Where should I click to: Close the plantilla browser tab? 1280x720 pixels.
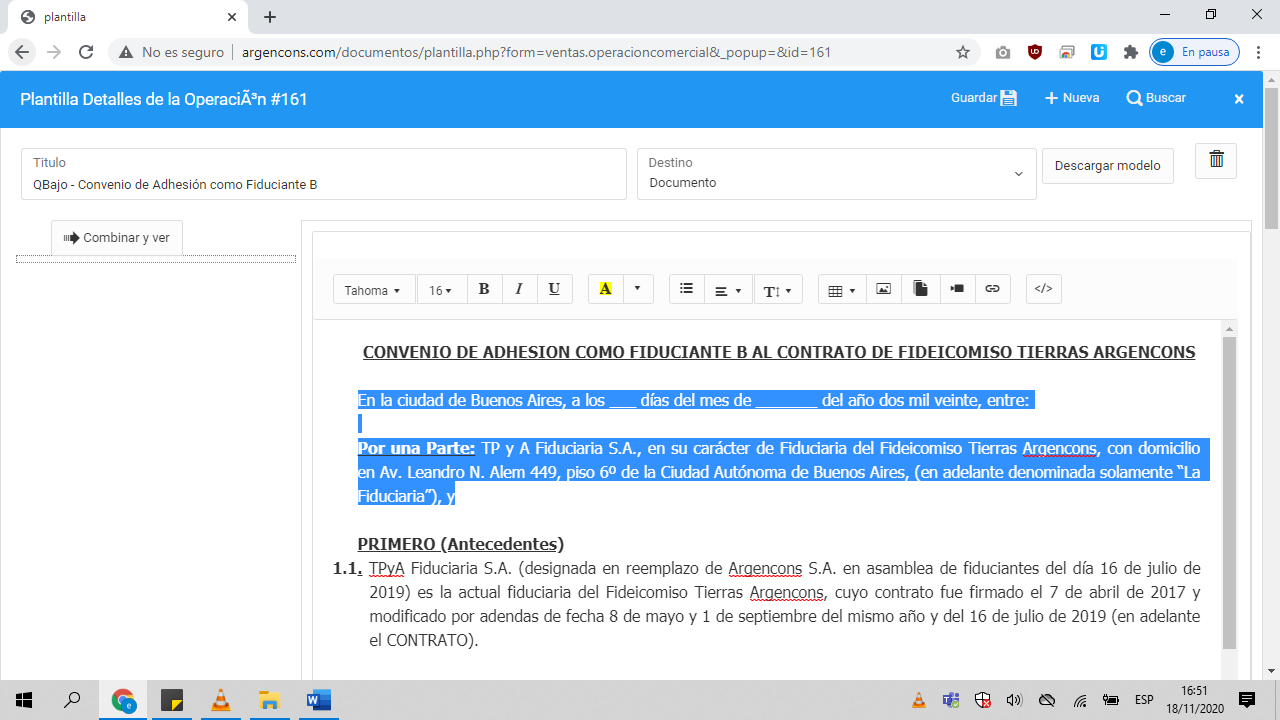pyautogui.click(x=232, y=17)
